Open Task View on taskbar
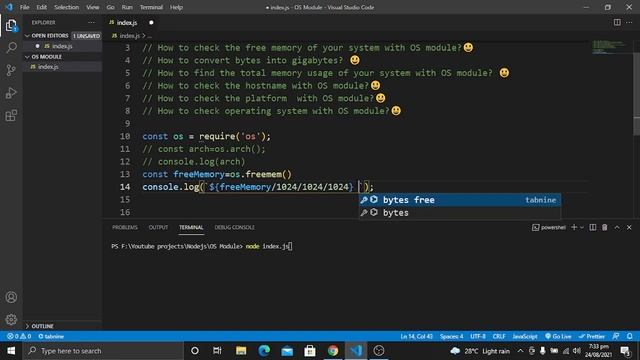Image resolution: width=640 pixels, height=360 pixels. click(217, 351)
